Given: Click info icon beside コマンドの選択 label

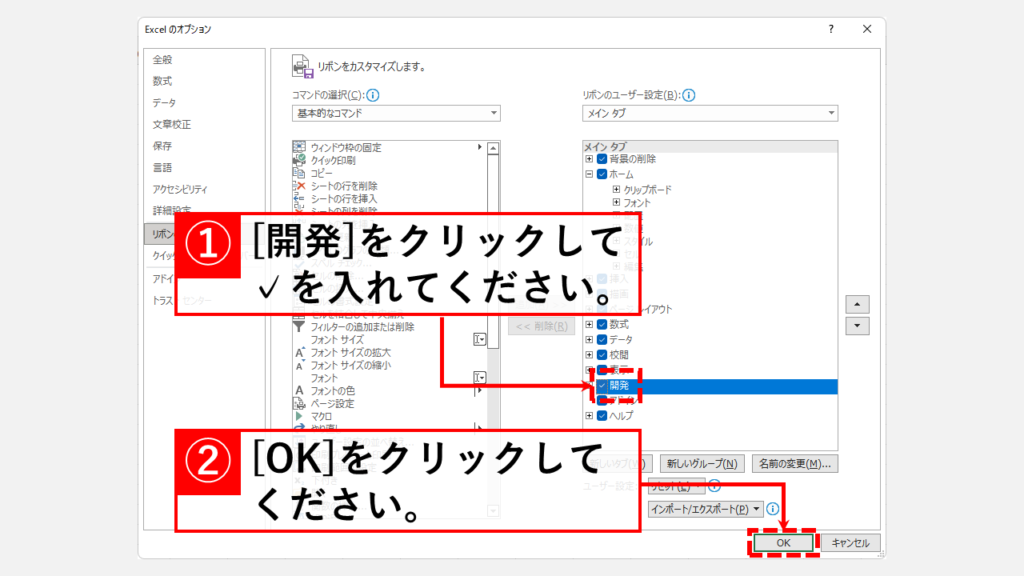Looking at the screenshot, I should pyautogui.click(x=373, y=96).
